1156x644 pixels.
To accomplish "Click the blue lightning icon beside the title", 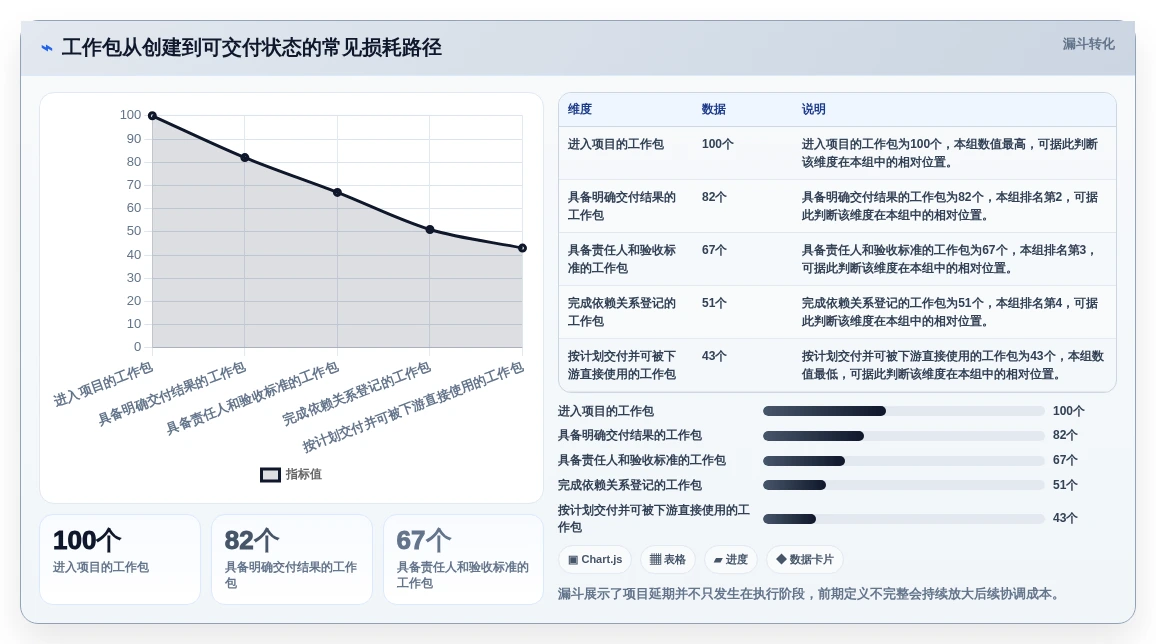I will (47, 48).
